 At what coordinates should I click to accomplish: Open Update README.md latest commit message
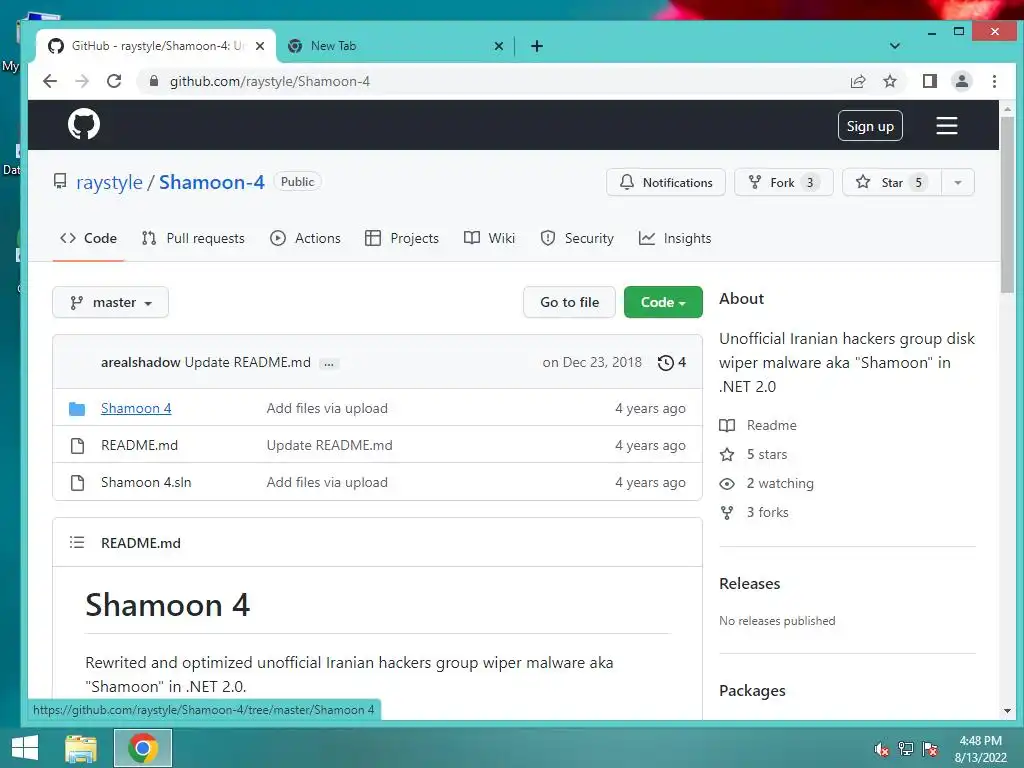point(248,362)
